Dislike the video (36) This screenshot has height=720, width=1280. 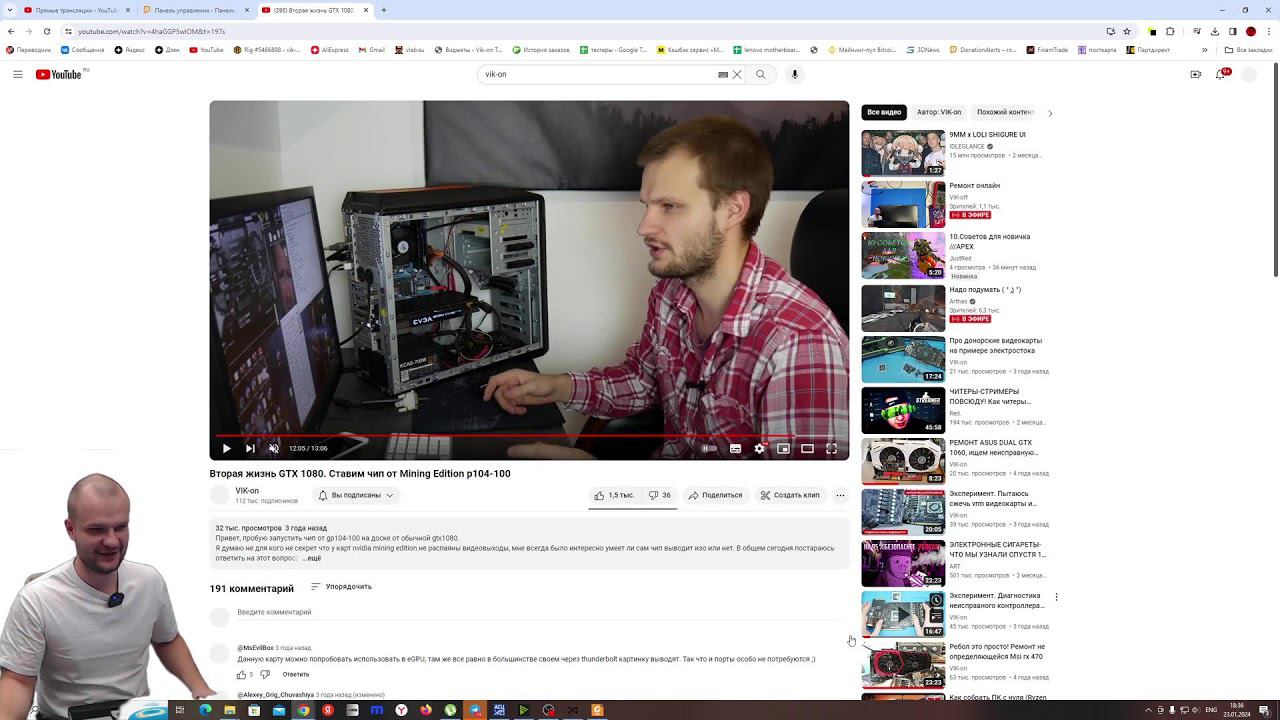(x=660, y=495)
